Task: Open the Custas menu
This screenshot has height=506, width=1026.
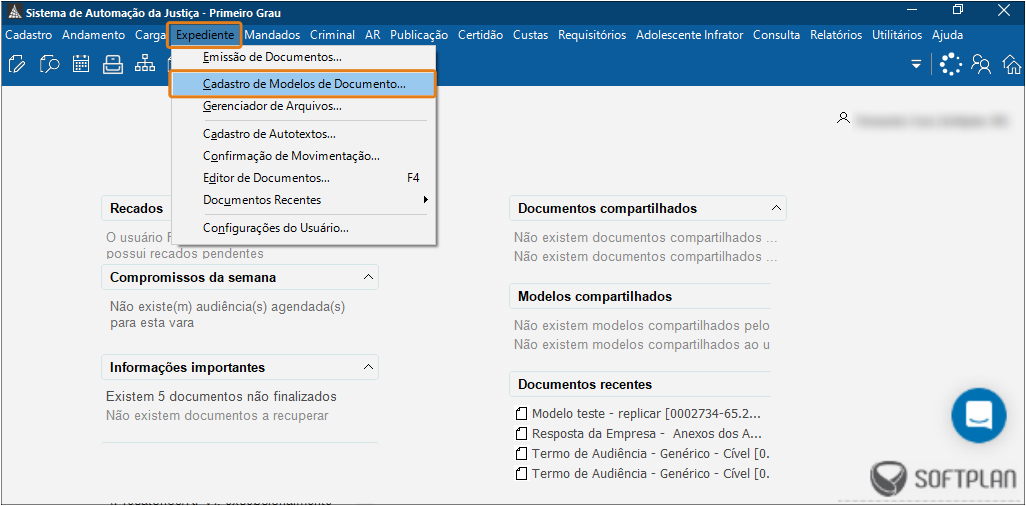Action: click(x=531, y=35)
